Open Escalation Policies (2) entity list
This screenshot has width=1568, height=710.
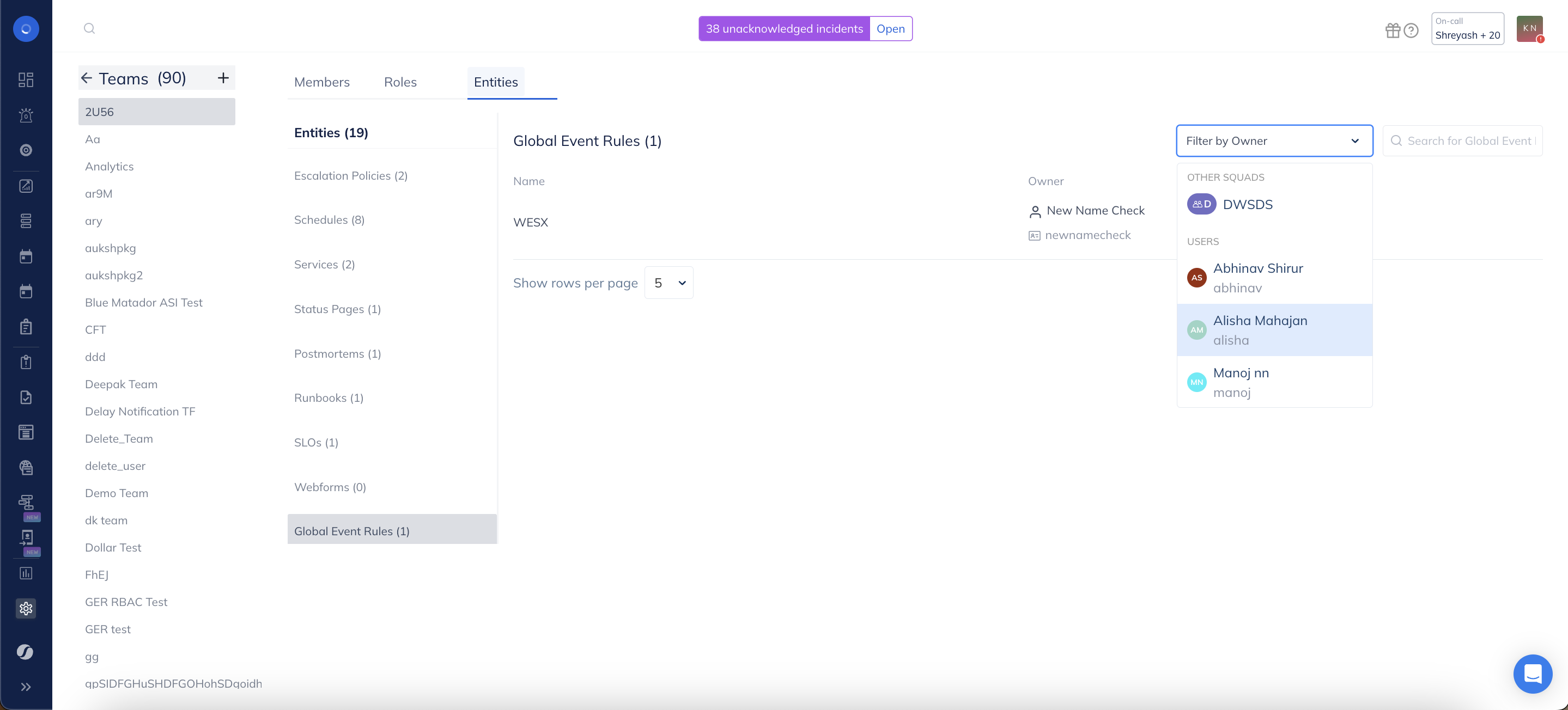coord(351,176)
